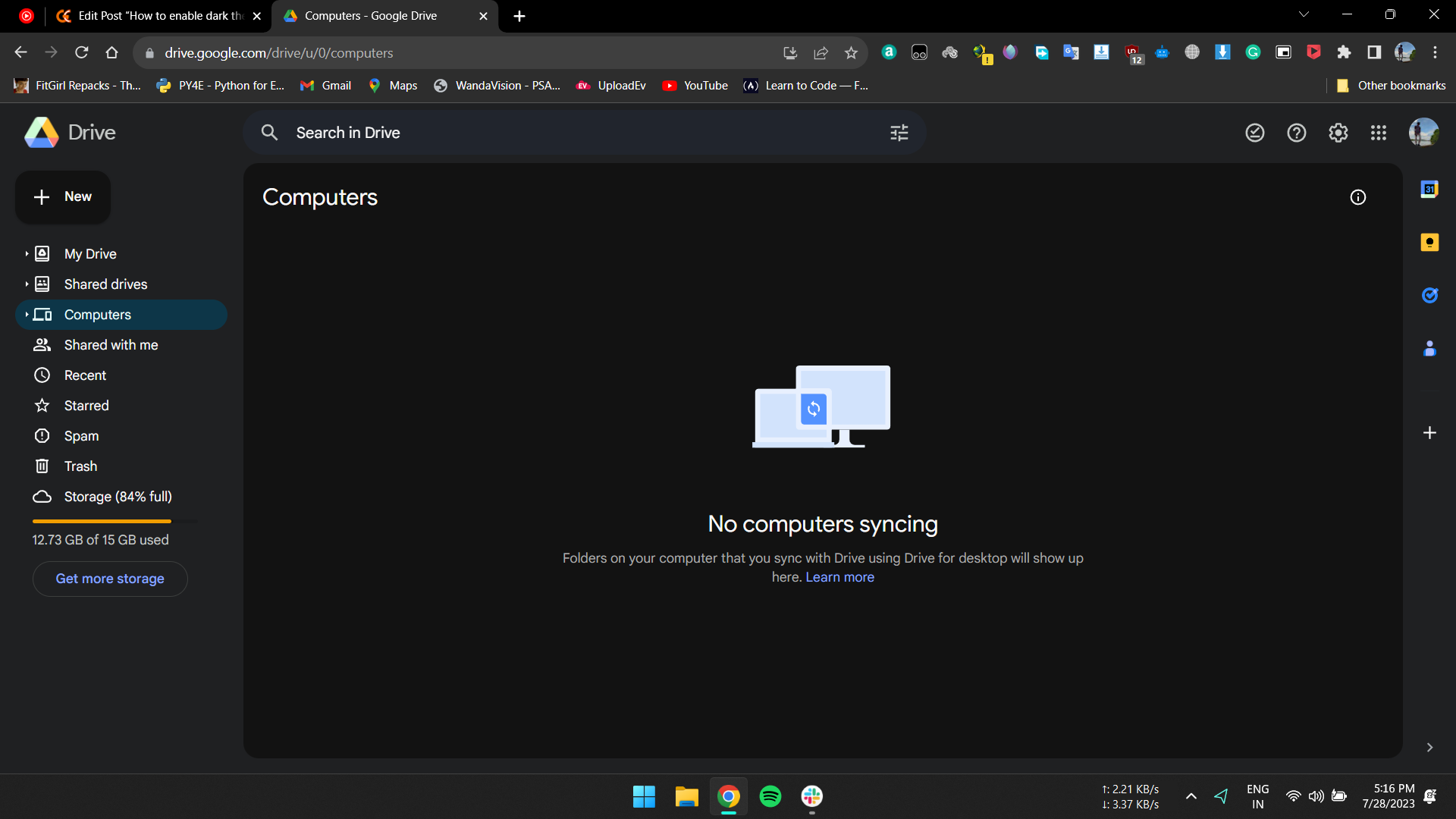Open Drive Settings gear
Image resolution: width=1456 pixels, height=819 pixels.
click(x=1338, y=133)
